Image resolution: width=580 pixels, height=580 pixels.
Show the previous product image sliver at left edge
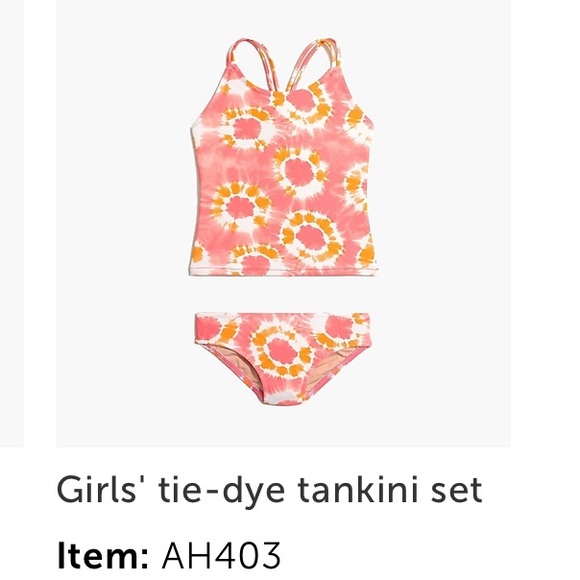coord(12,223)
